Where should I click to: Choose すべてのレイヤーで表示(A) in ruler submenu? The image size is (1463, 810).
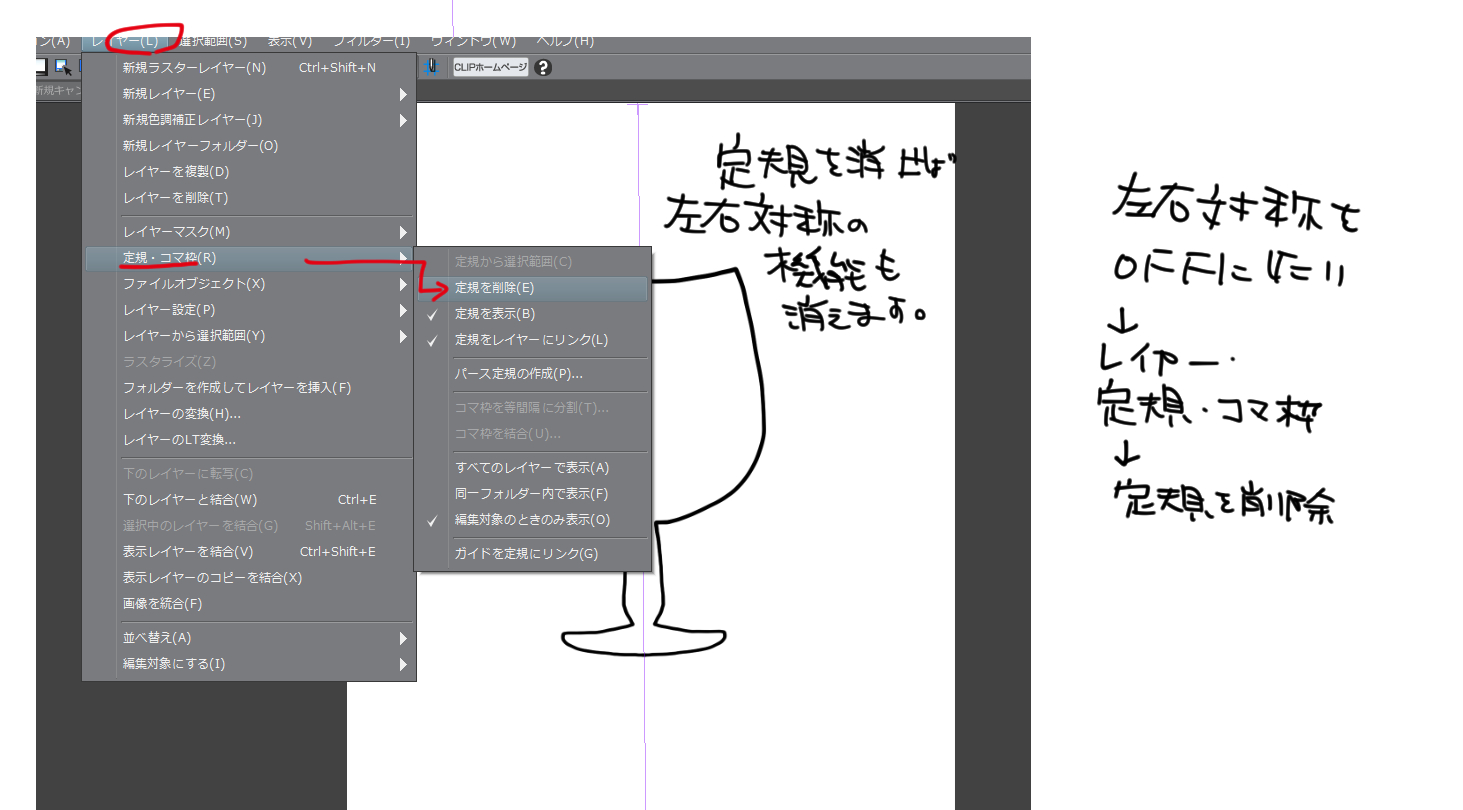tap(532, 468)
